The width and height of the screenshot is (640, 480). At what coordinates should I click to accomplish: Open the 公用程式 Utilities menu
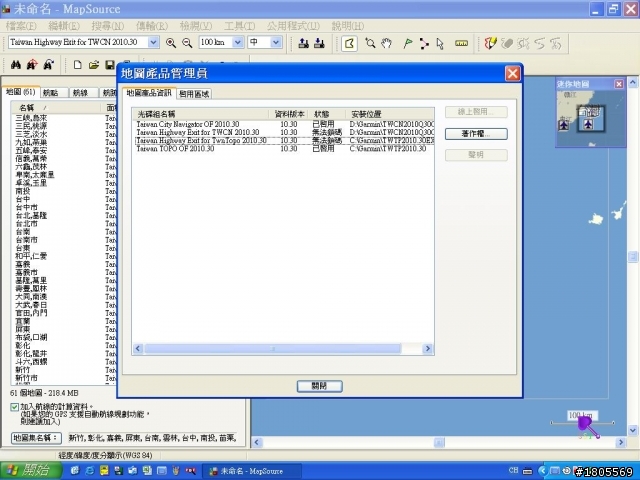click(x=293, y=26)
